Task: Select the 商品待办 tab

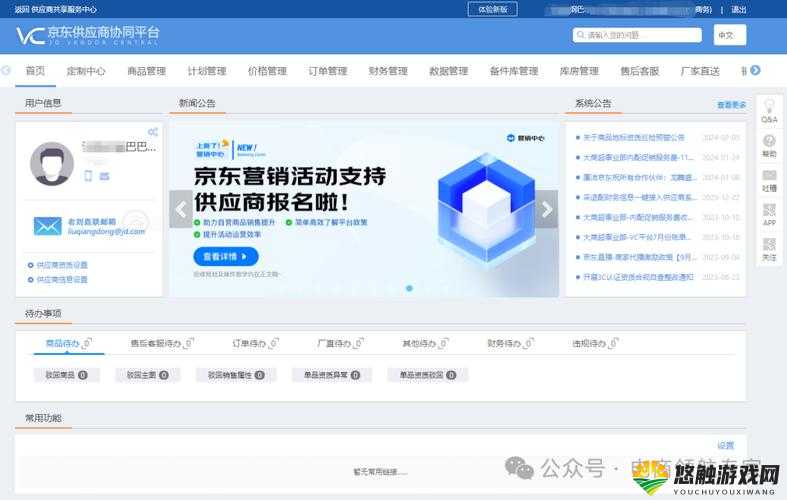Action: tap(68, 343)
